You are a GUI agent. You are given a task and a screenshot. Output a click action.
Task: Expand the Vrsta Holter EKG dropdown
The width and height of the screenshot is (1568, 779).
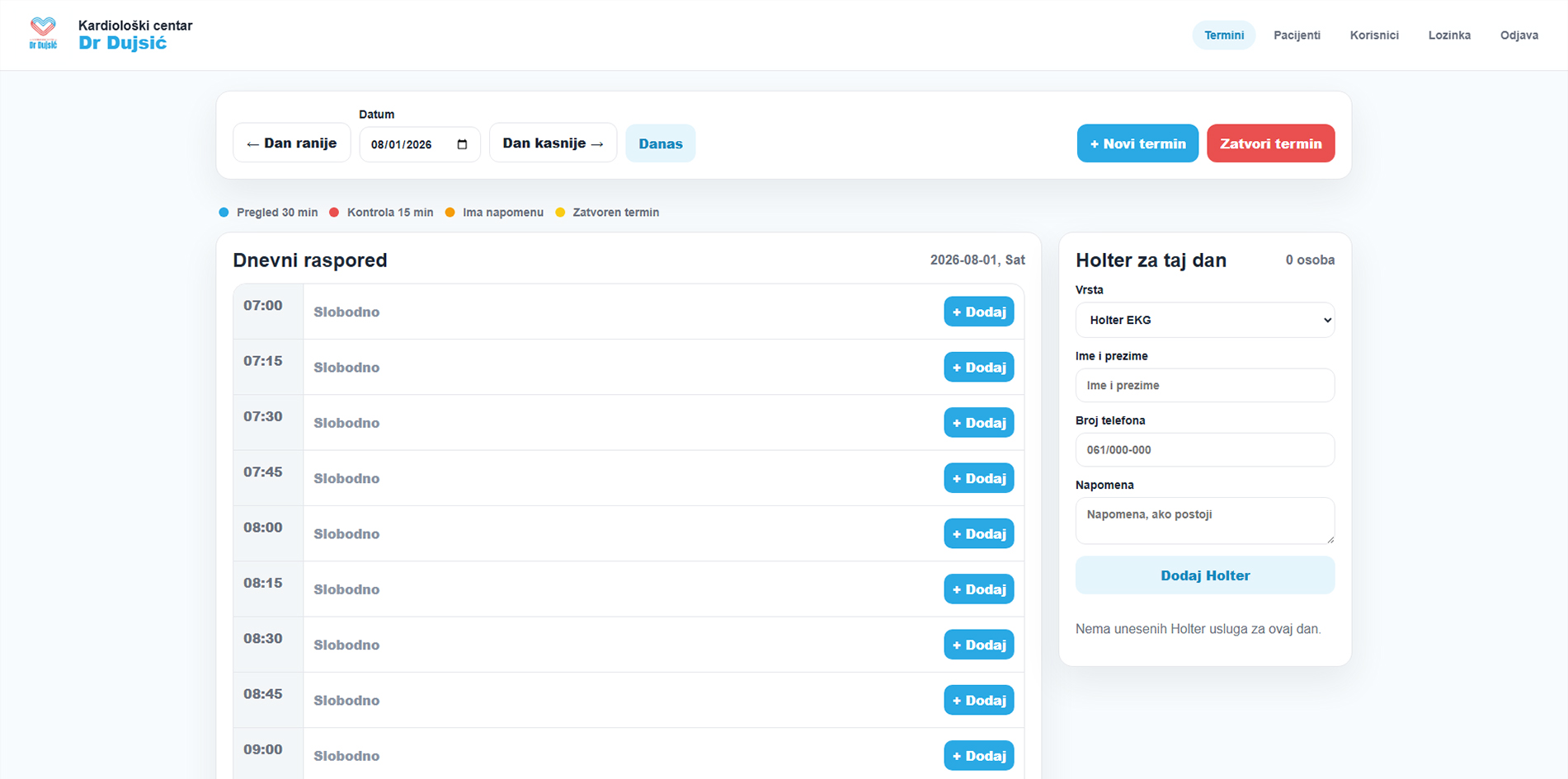coord(1205,320)
